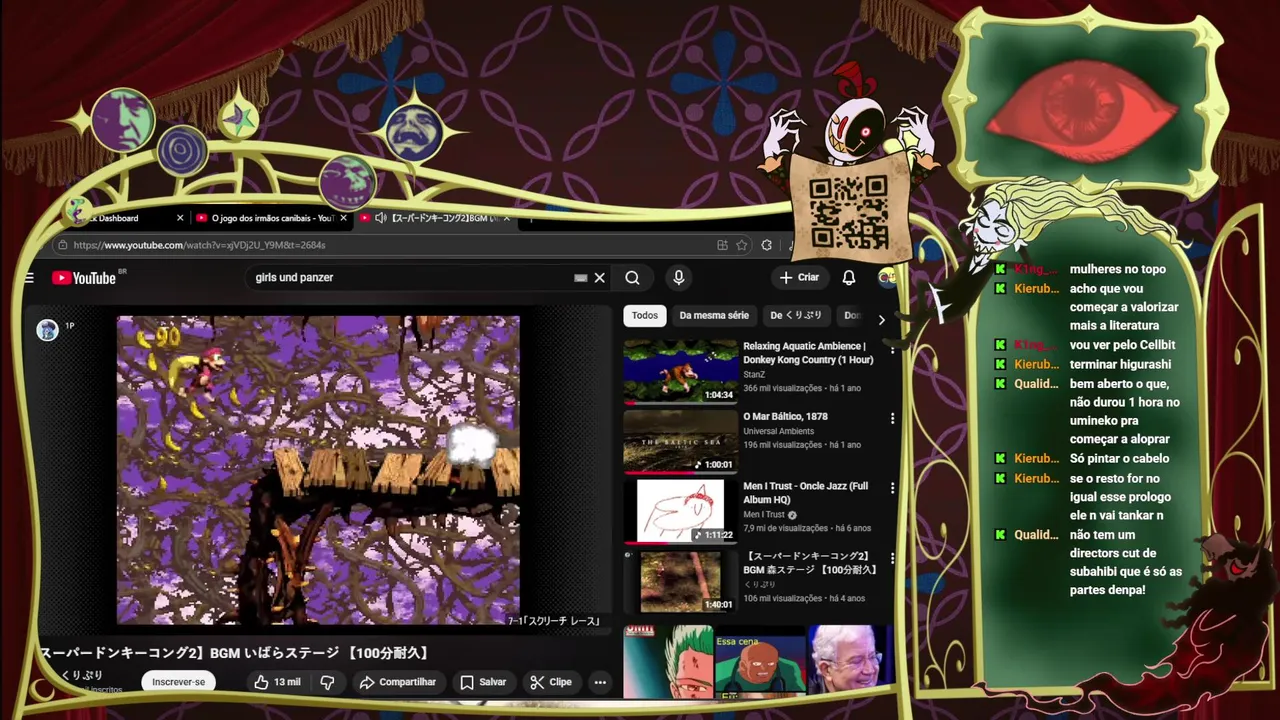Open the Essa cena thumbnail
1280x720 pixels.
(x=760, y=662)
